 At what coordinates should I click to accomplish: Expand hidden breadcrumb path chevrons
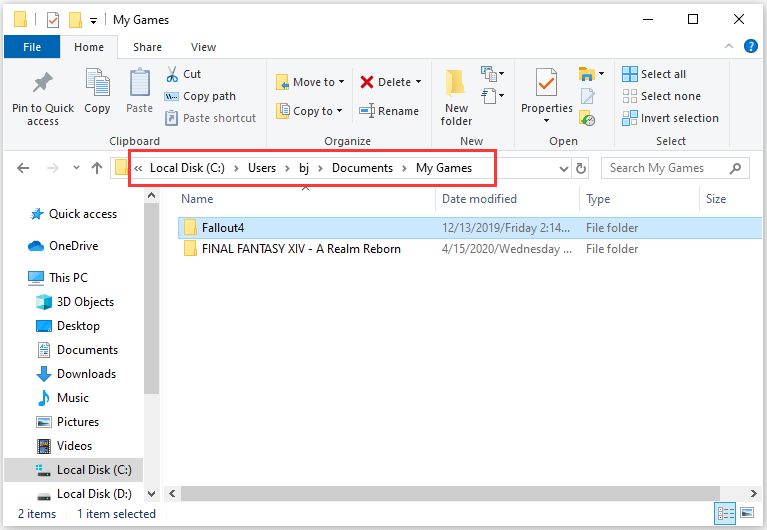(x=138, y=168)
